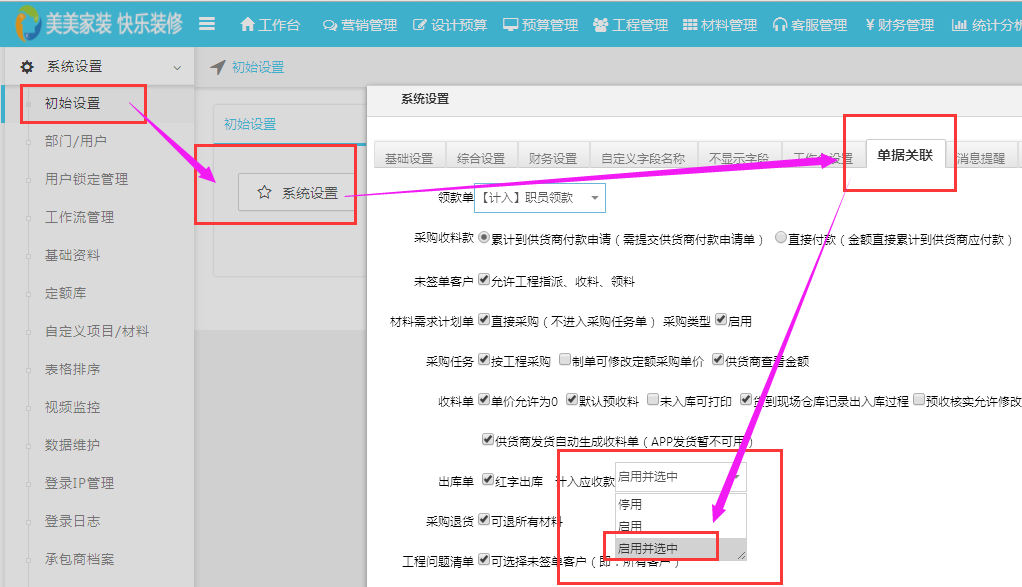1022x587 pixels.
Task: Open 工作台 home icon
Action: (248, 25)
